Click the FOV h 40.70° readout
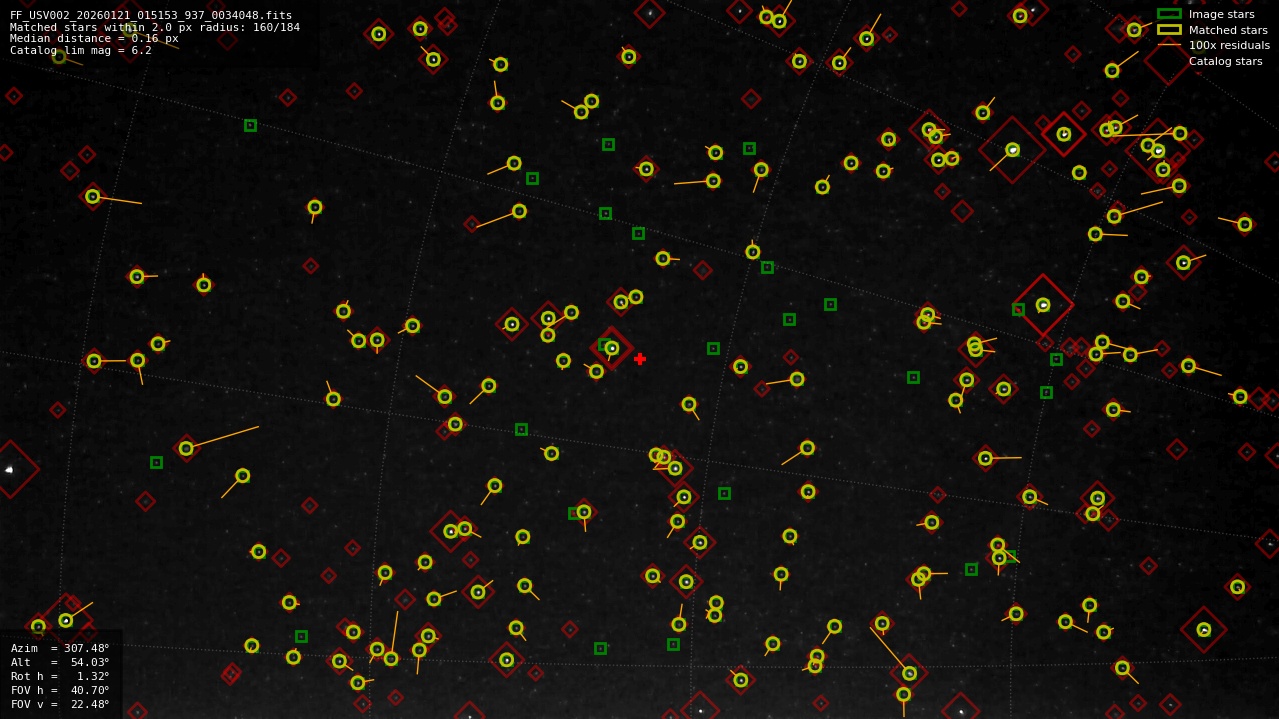This screenshot has height=719, width=1279. (x=60, y=690)
